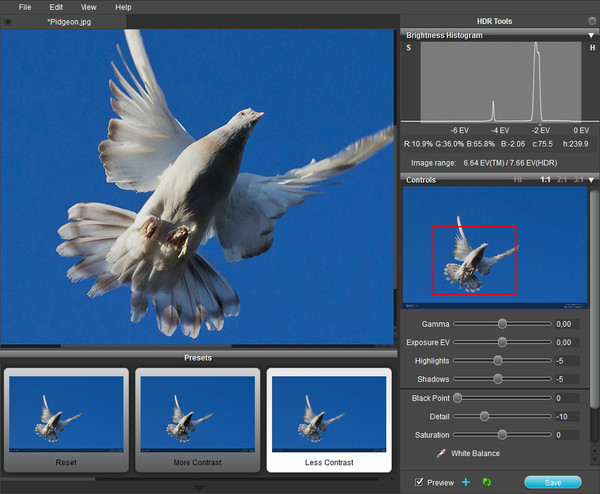This screenshot has width=600, height=494.
Task: Open the Help menu
Action: click(123, 7)
